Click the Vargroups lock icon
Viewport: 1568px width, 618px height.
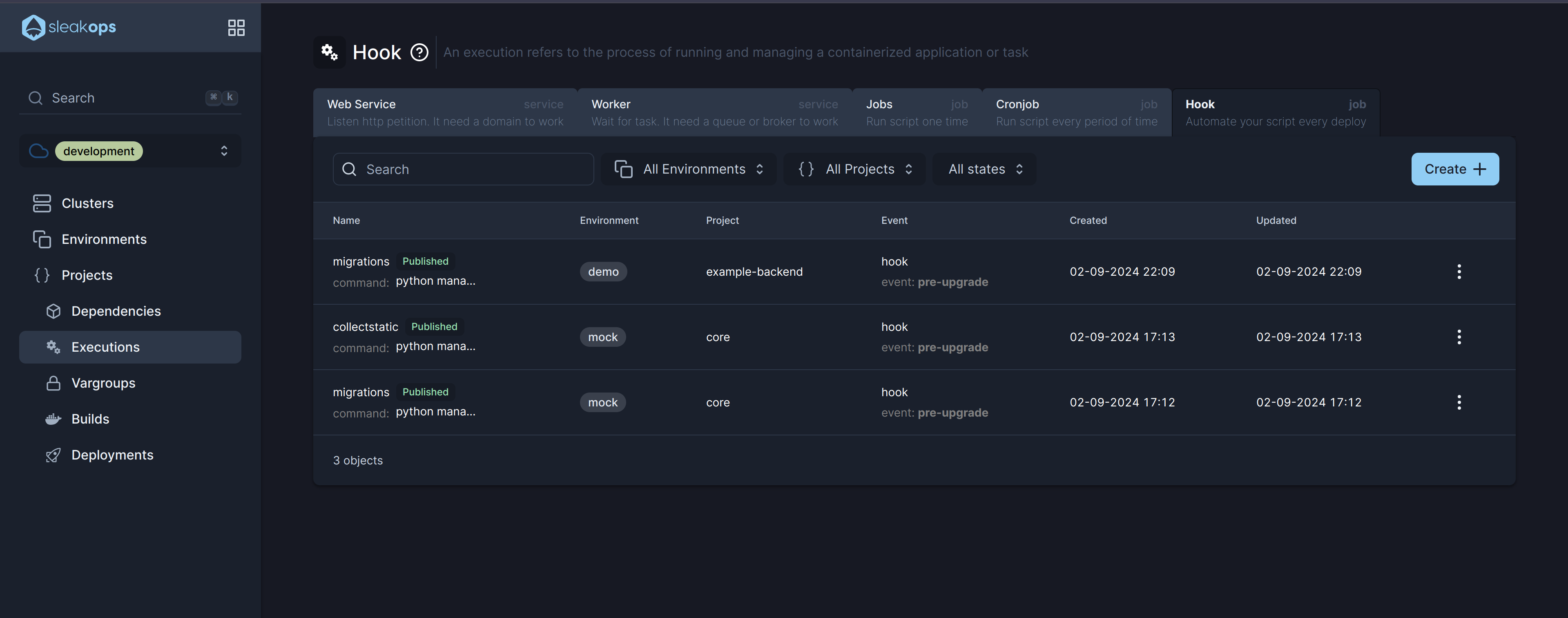(54, 383)
